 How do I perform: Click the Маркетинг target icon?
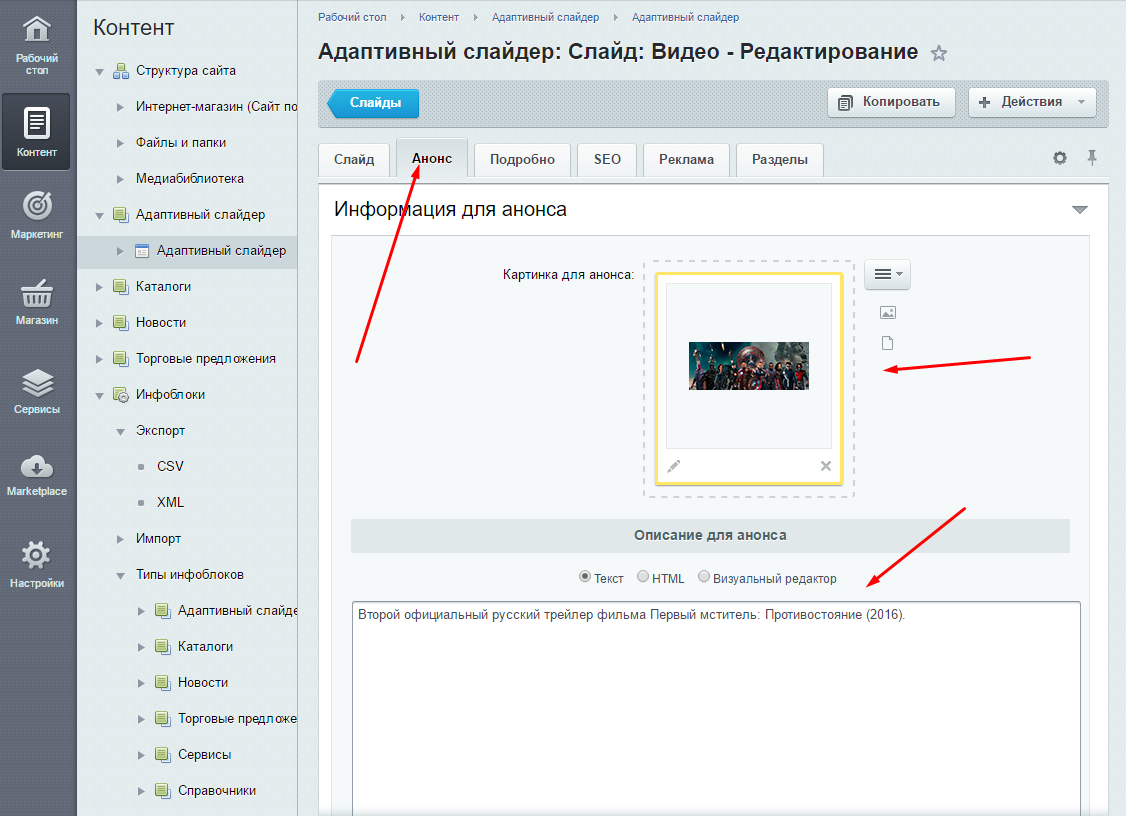[x=36, y=206]
